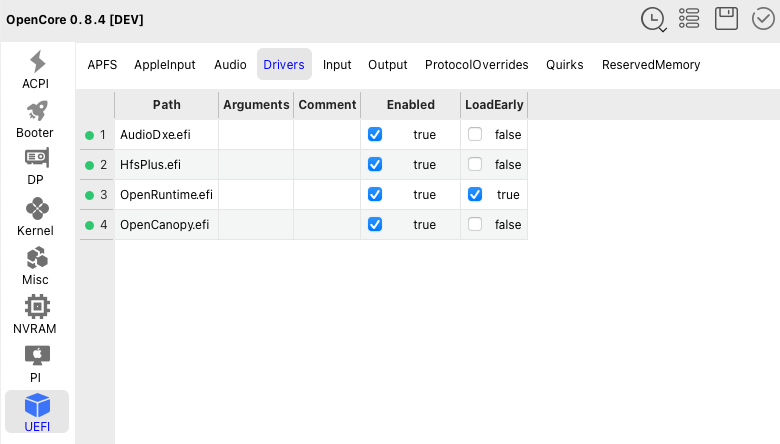Enable LoadEarly for OpenCanopy.efi
This screenshot has height=444, width=780.
pos(475,224)
